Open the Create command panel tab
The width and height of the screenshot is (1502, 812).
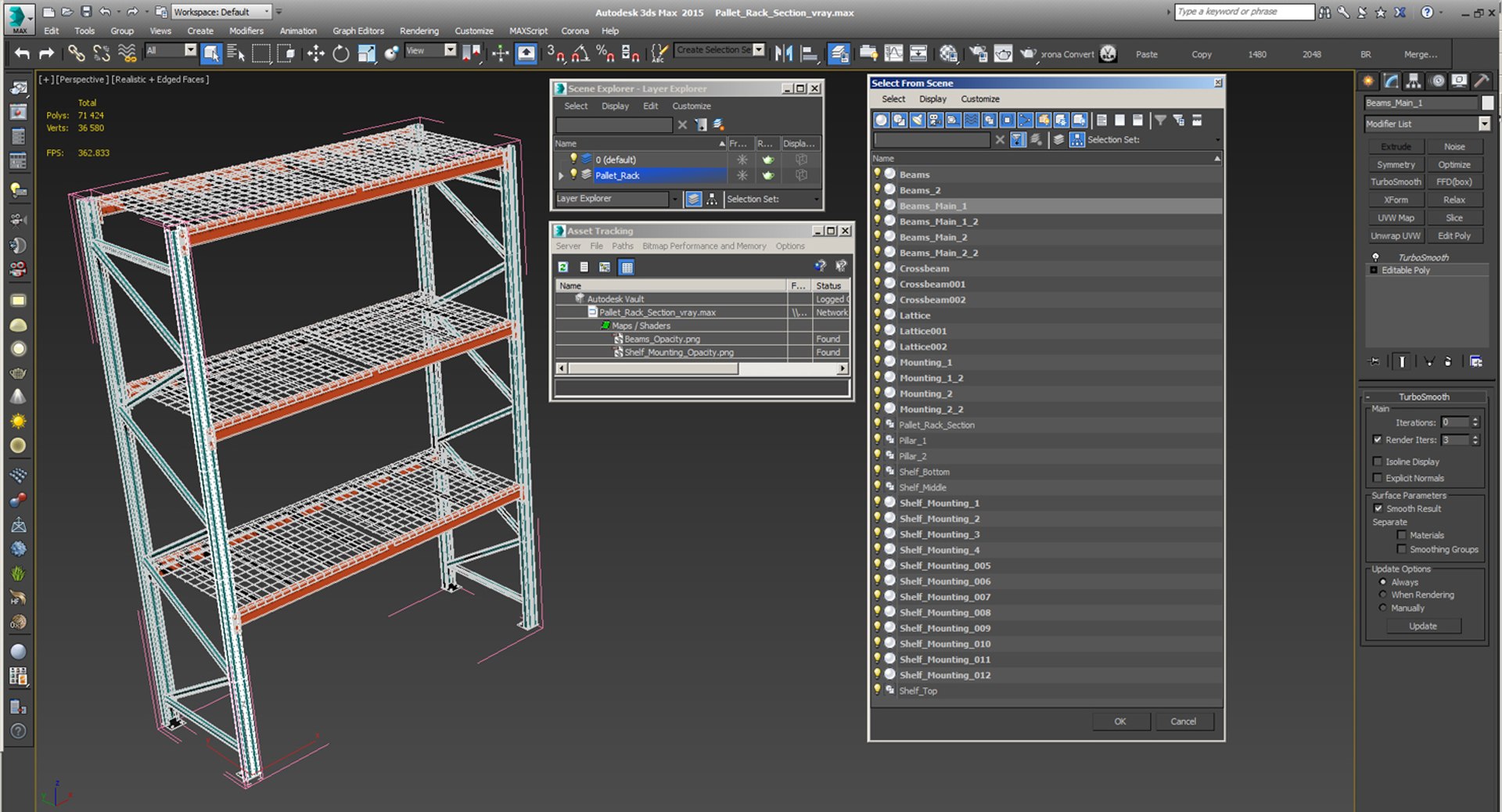(x=1368, y=81)
